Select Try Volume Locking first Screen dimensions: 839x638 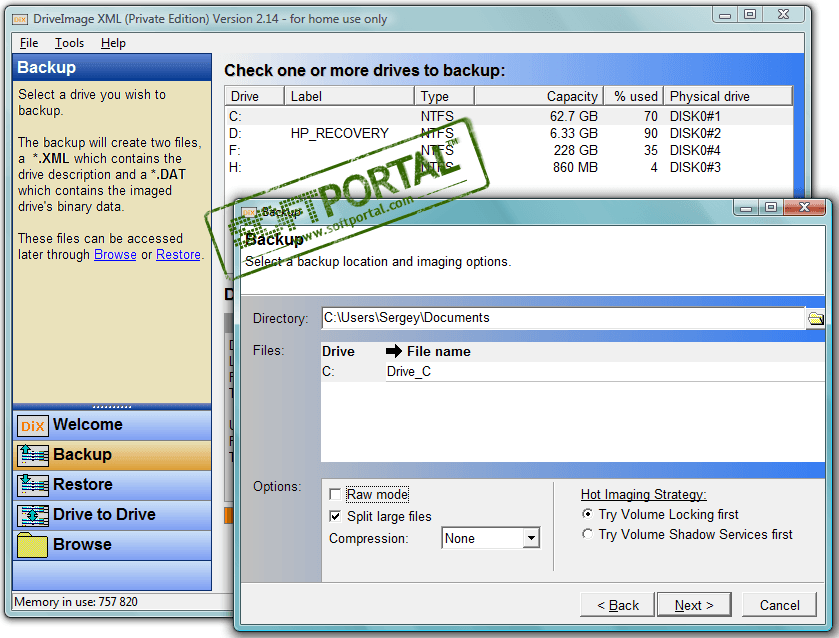click(x=588, y=514)
